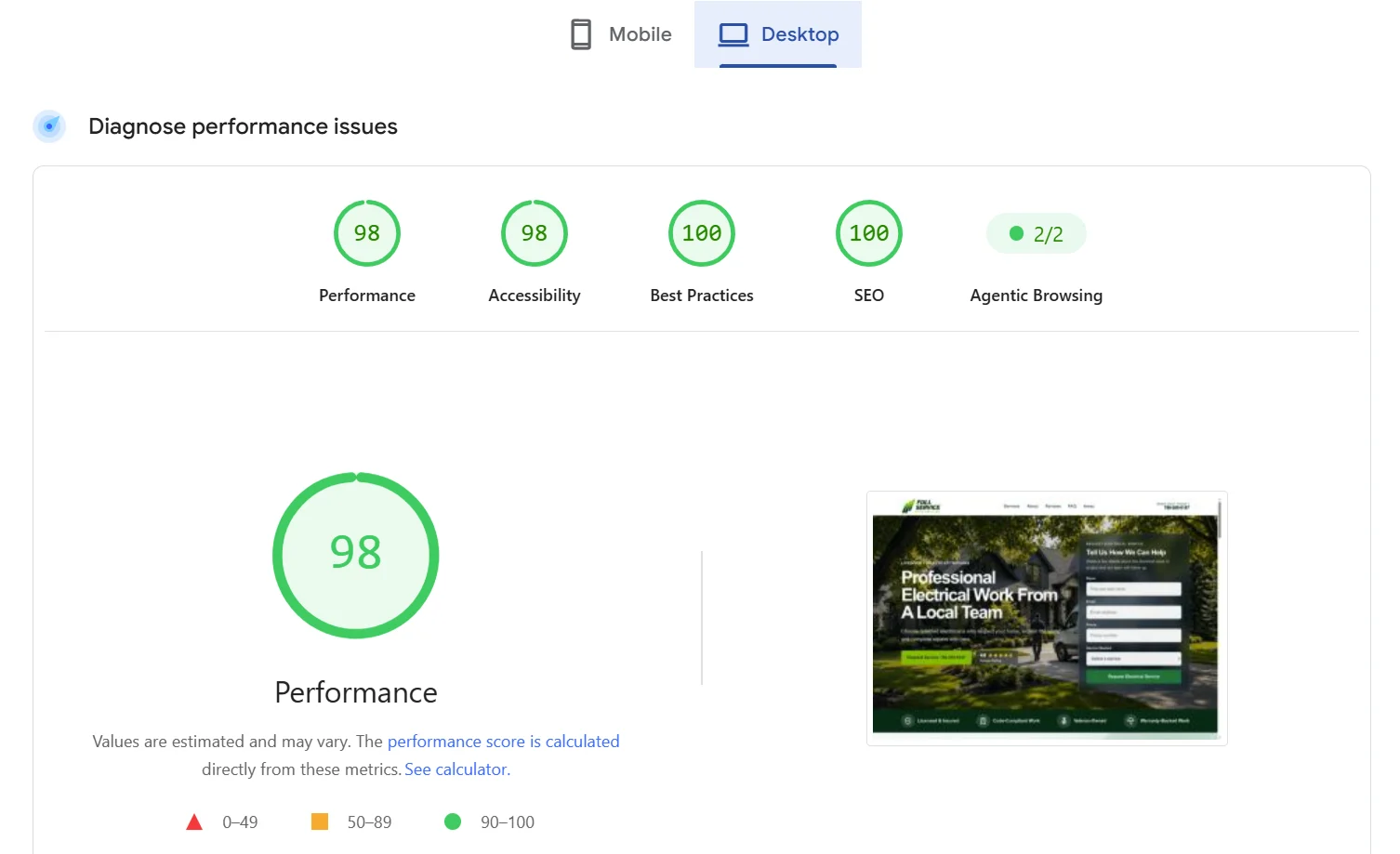
Task: Click the mobile phone icon
Action: (581, 34)
